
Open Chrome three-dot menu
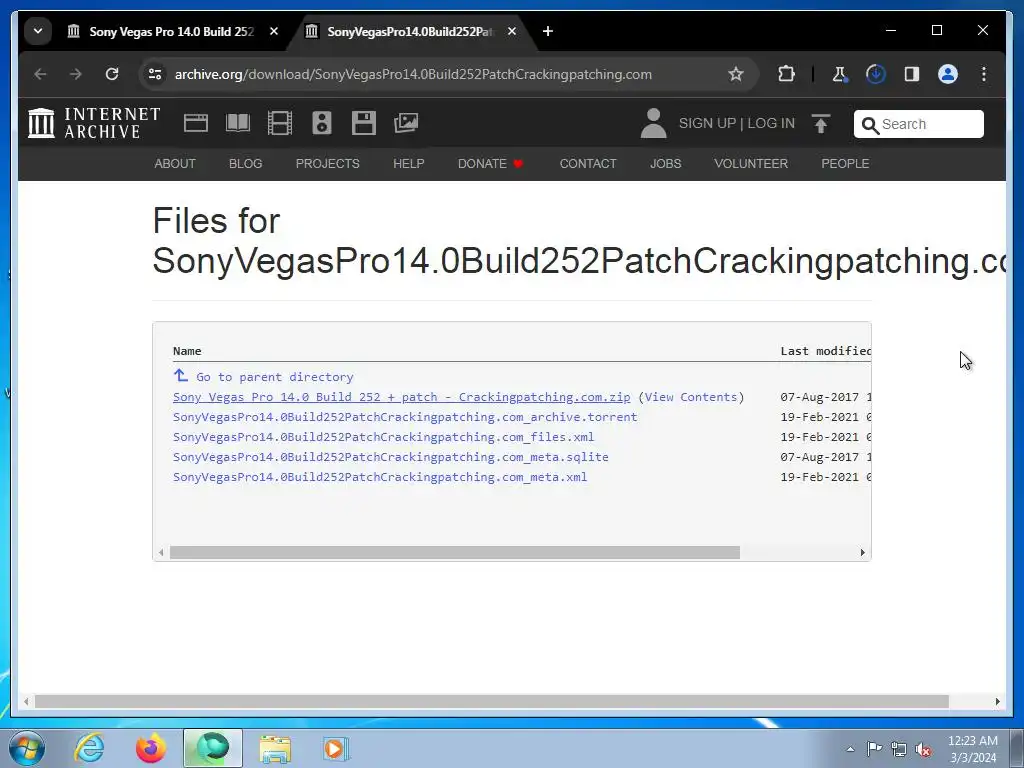(x=984, y=74)
